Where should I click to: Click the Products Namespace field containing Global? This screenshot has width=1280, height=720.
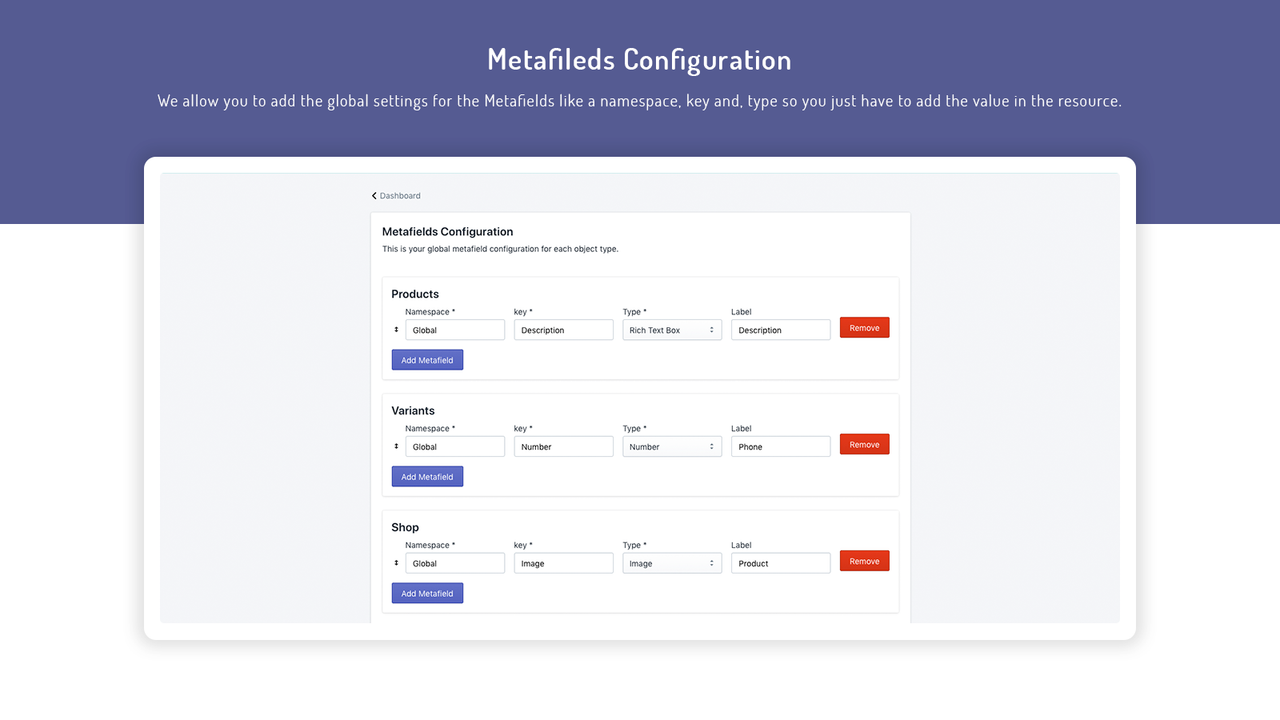[455, 329]
